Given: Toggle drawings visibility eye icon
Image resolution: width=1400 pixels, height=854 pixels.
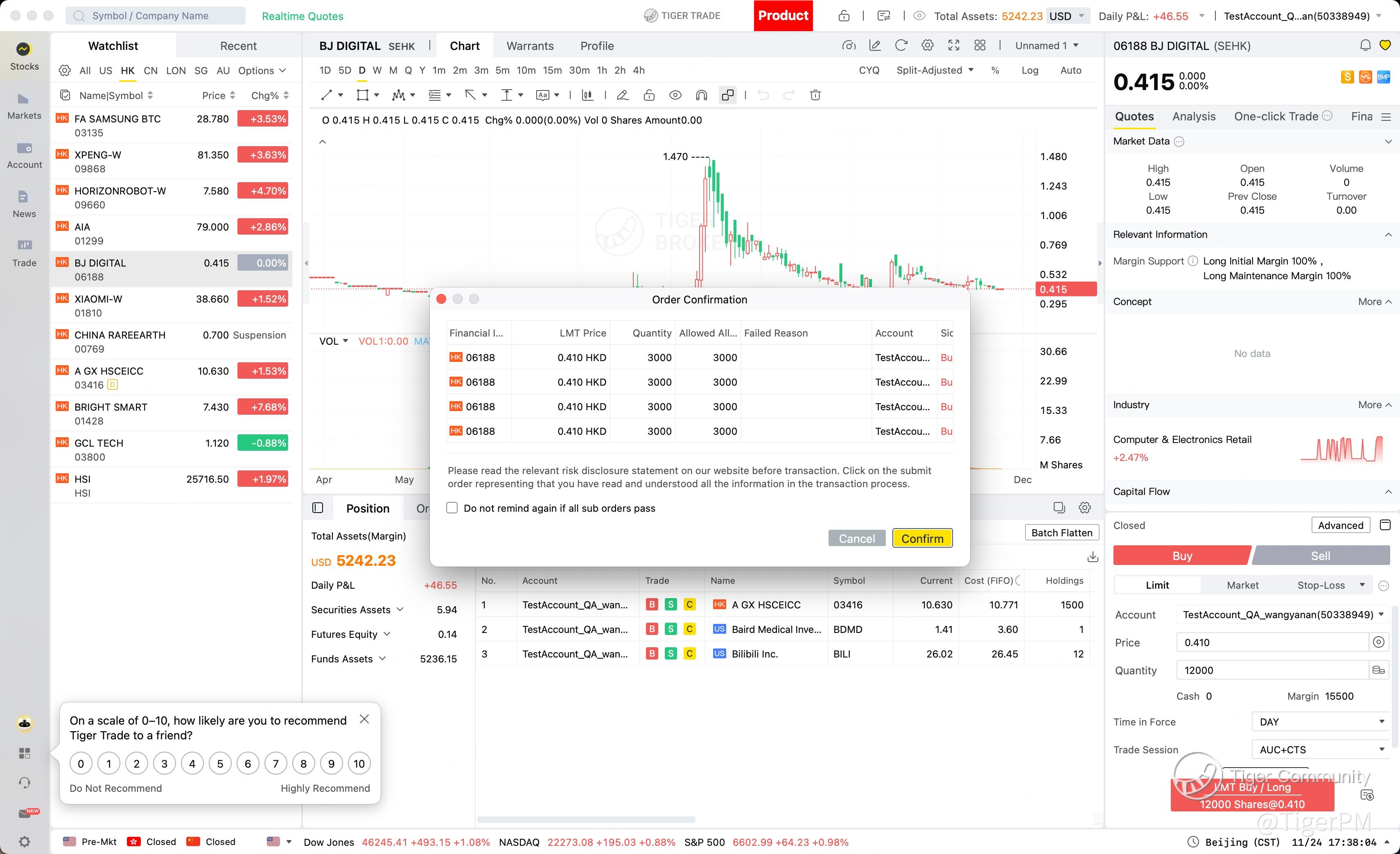Looking at the screenshot, I should pyautogui.click(x=675, y=95).
